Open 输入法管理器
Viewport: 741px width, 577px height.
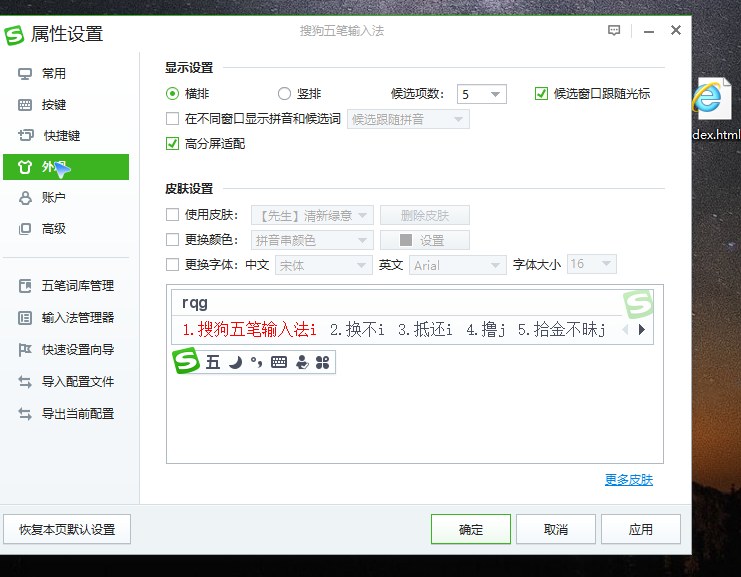pyautogui.click(x=66, y=318)
